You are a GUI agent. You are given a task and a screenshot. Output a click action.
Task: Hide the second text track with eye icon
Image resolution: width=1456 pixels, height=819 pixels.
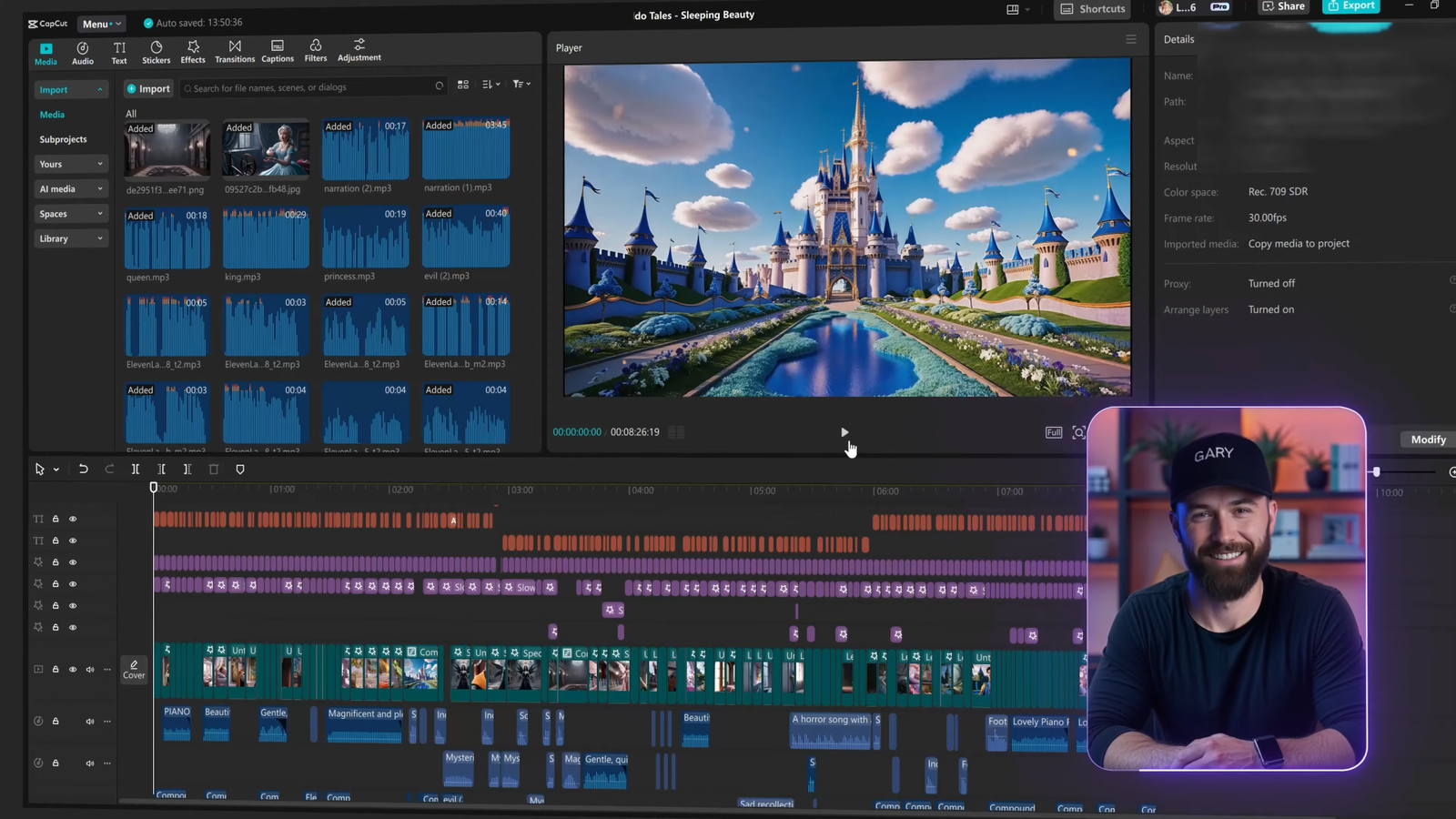(x=73, y=541)
